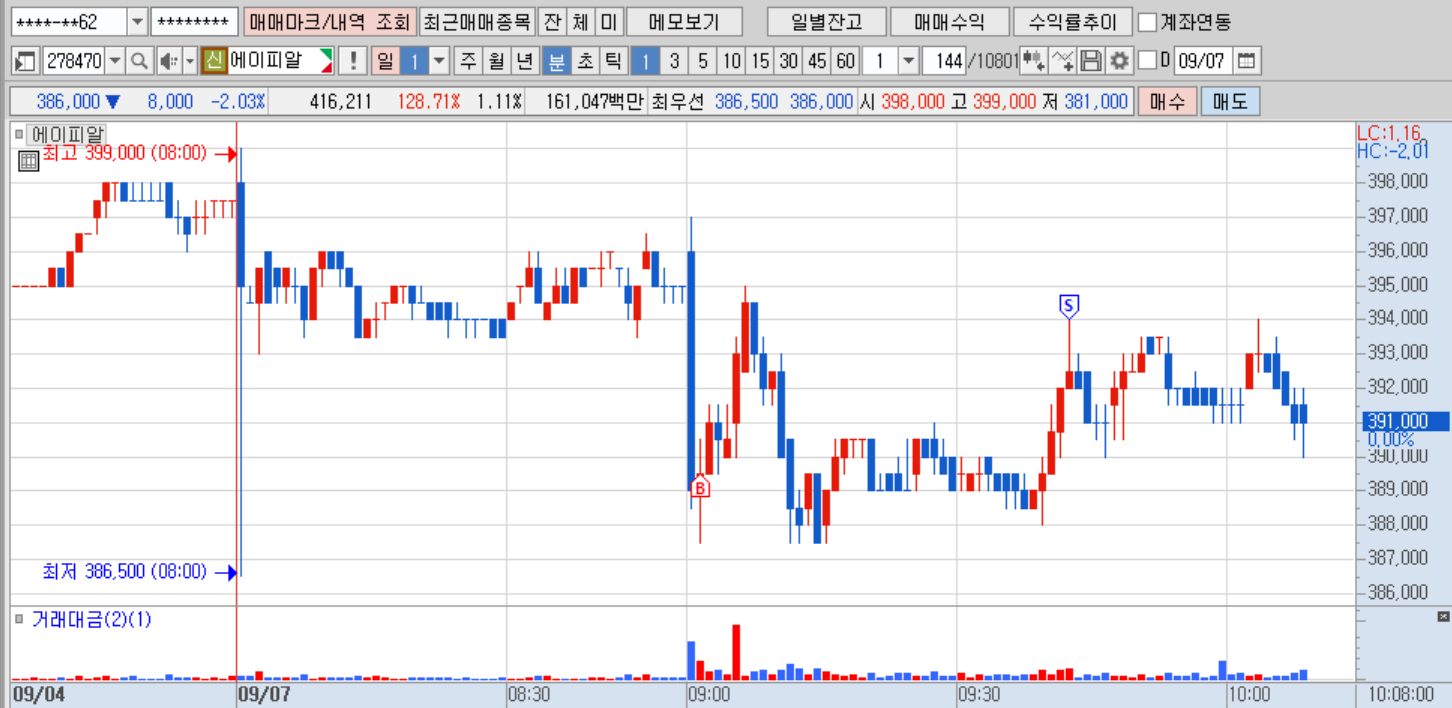Toggle the D checkbox beside date field
Screen dimensions: 1452x708
coord(1148,60)
